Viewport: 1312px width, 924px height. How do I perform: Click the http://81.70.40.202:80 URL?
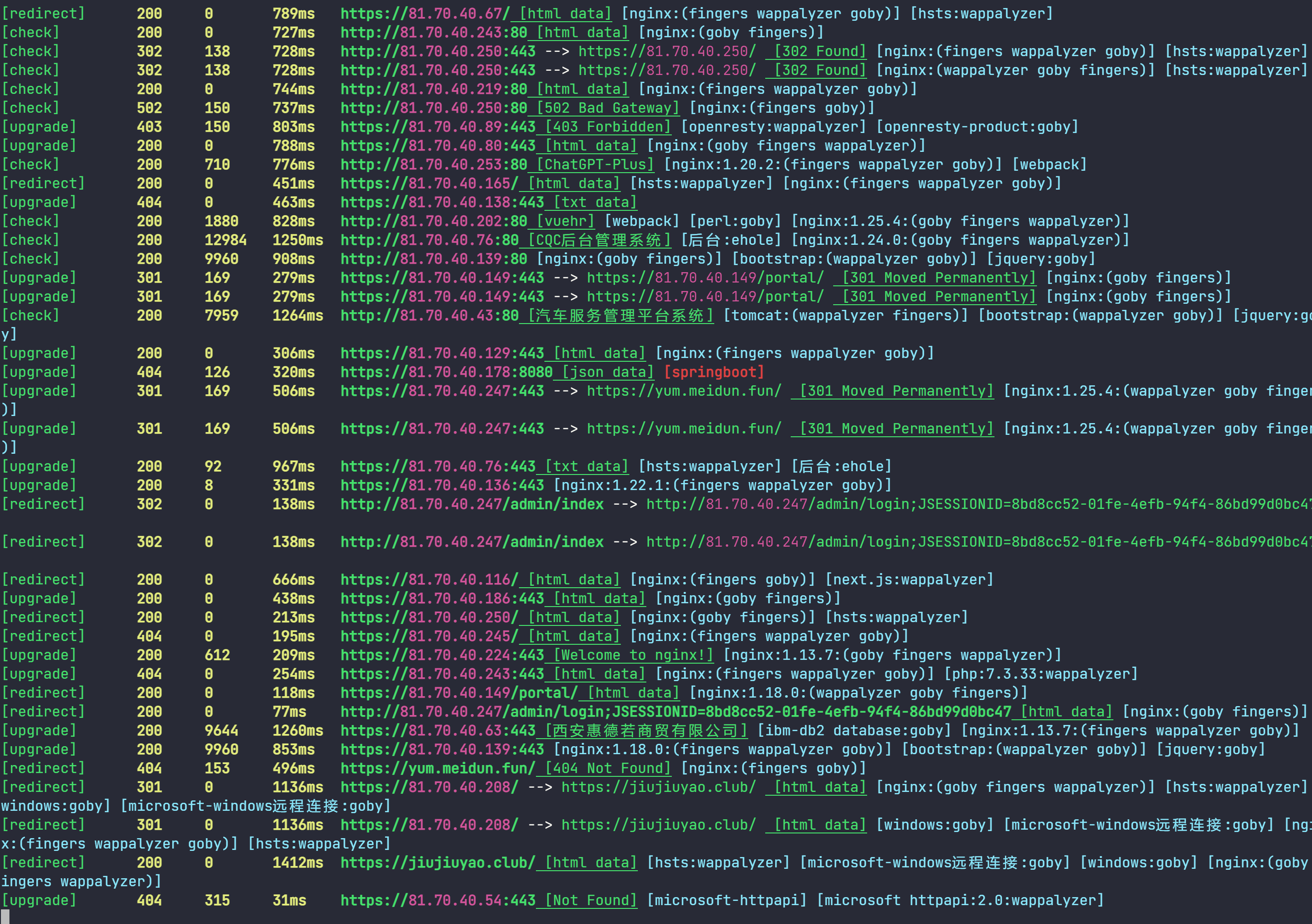(434, 221)
